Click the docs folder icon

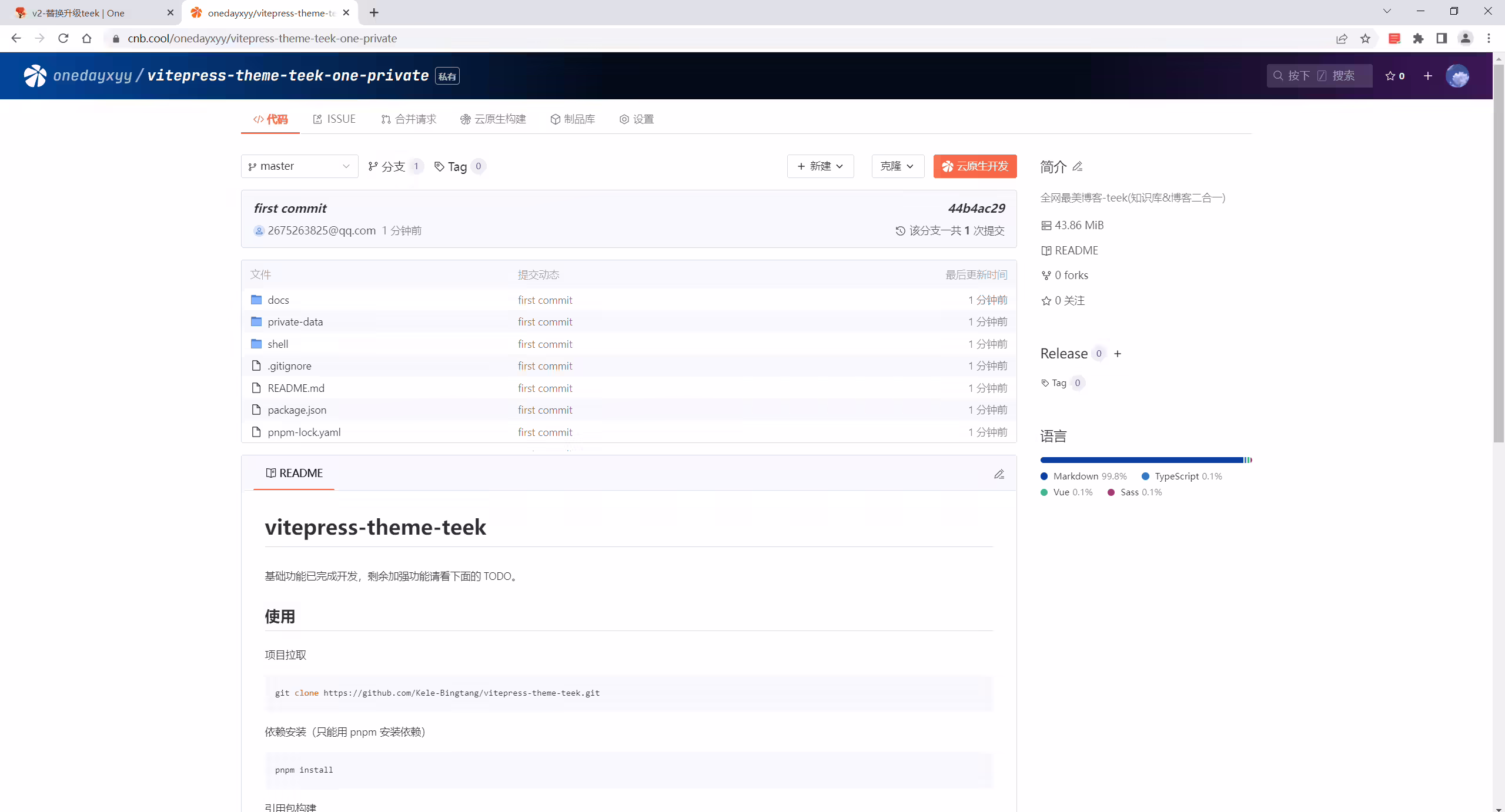click(256, 300)
